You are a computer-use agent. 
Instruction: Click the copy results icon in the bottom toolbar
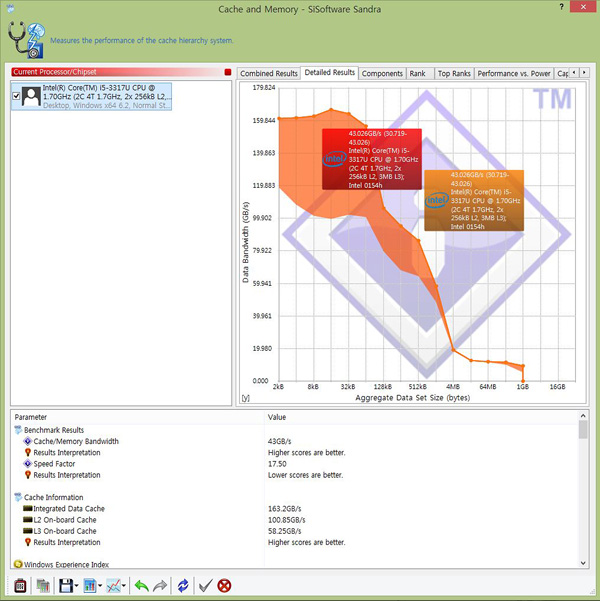coord(43,586)
